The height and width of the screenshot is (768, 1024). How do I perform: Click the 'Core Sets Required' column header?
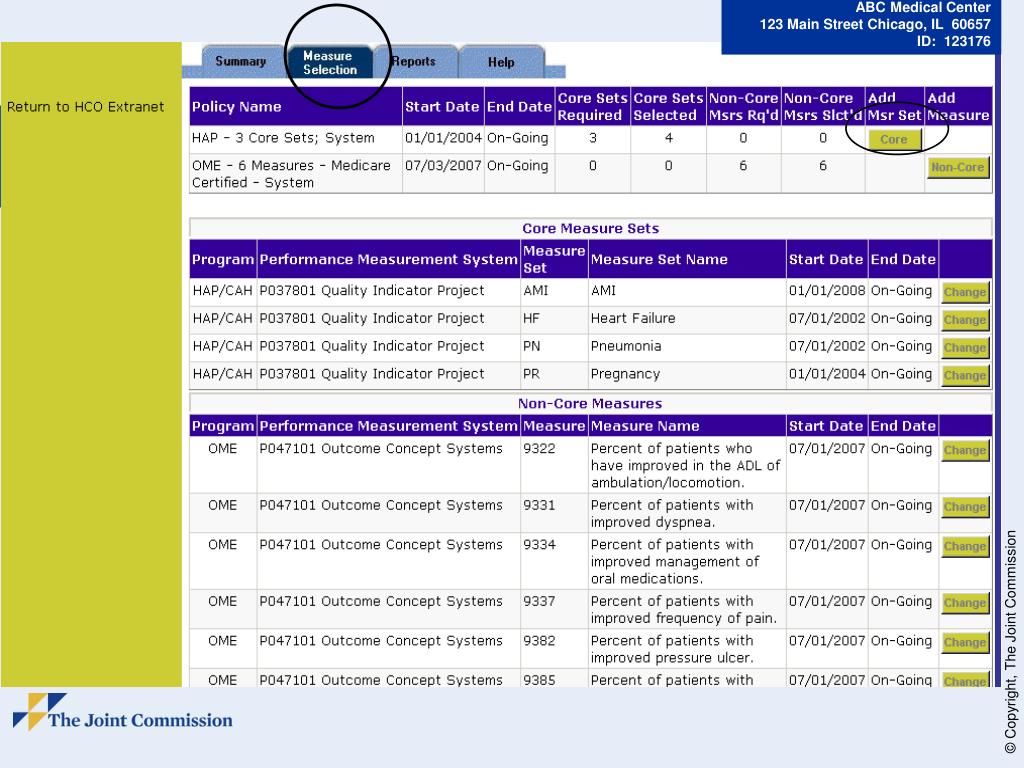592,106
